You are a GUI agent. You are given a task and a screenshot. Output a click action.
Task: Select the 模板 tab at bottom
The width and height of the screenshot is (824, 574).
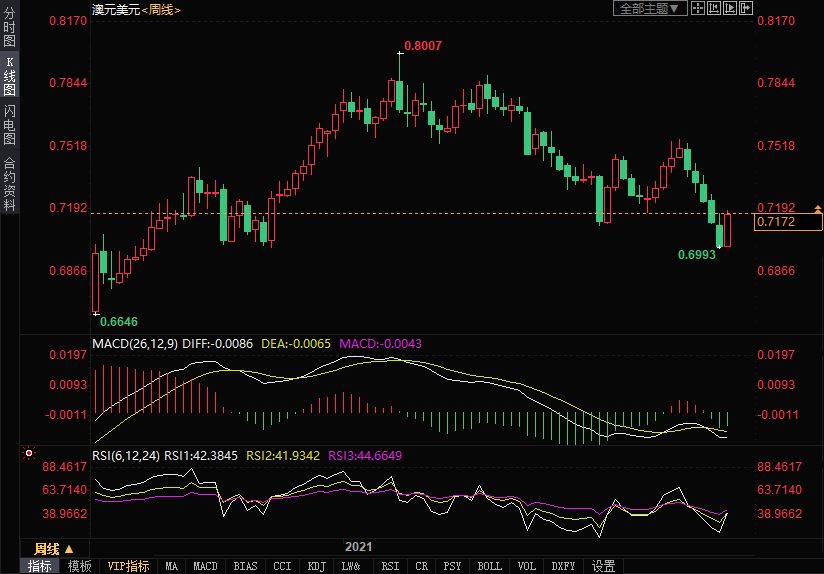pos(79,566)
